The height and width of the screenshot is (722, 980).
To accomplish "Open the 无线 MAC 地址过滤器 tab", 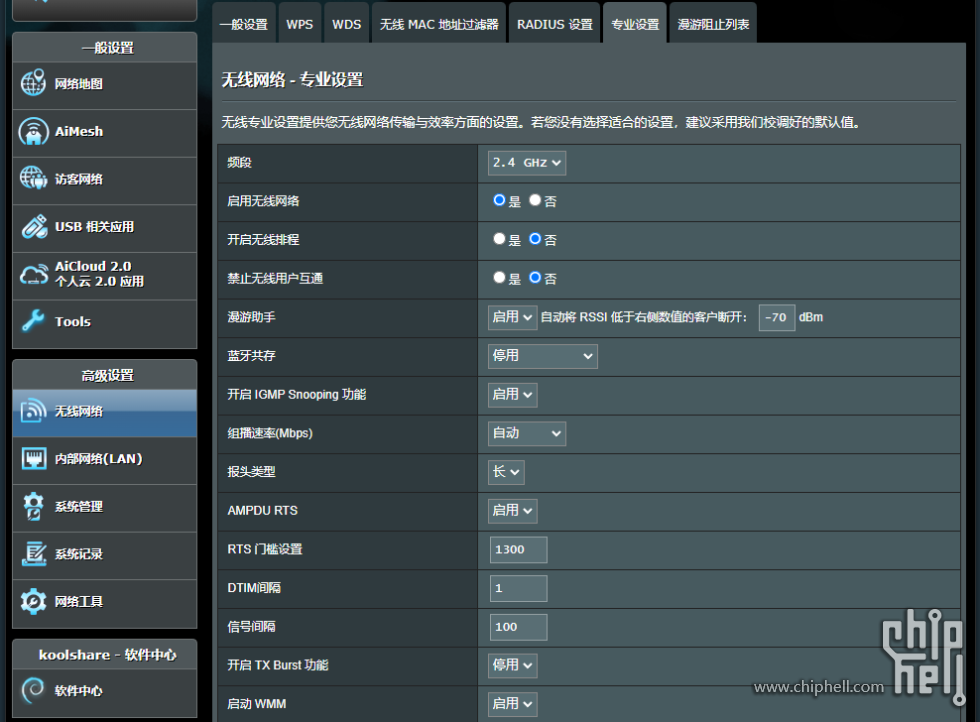I will 439,24.
